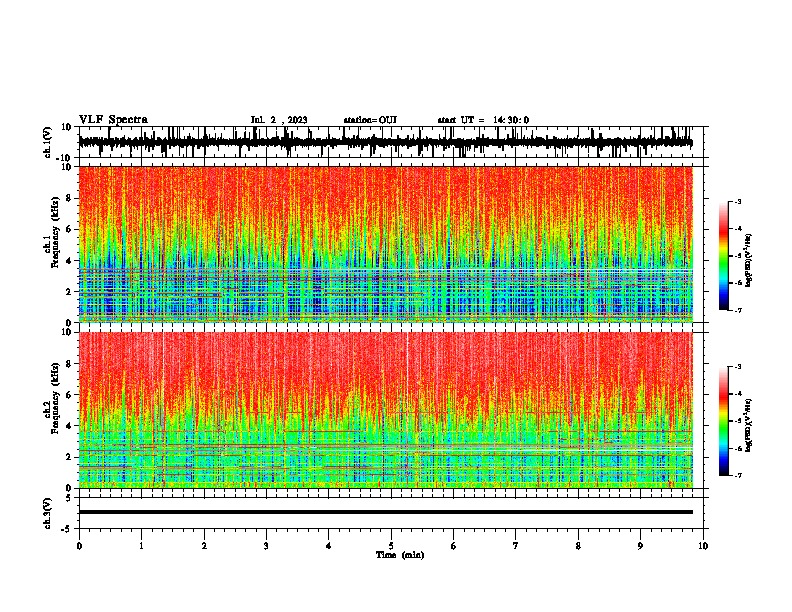
Task: Click the 'start UT = 14:30:0' text
Action: [x=483, y=120]
